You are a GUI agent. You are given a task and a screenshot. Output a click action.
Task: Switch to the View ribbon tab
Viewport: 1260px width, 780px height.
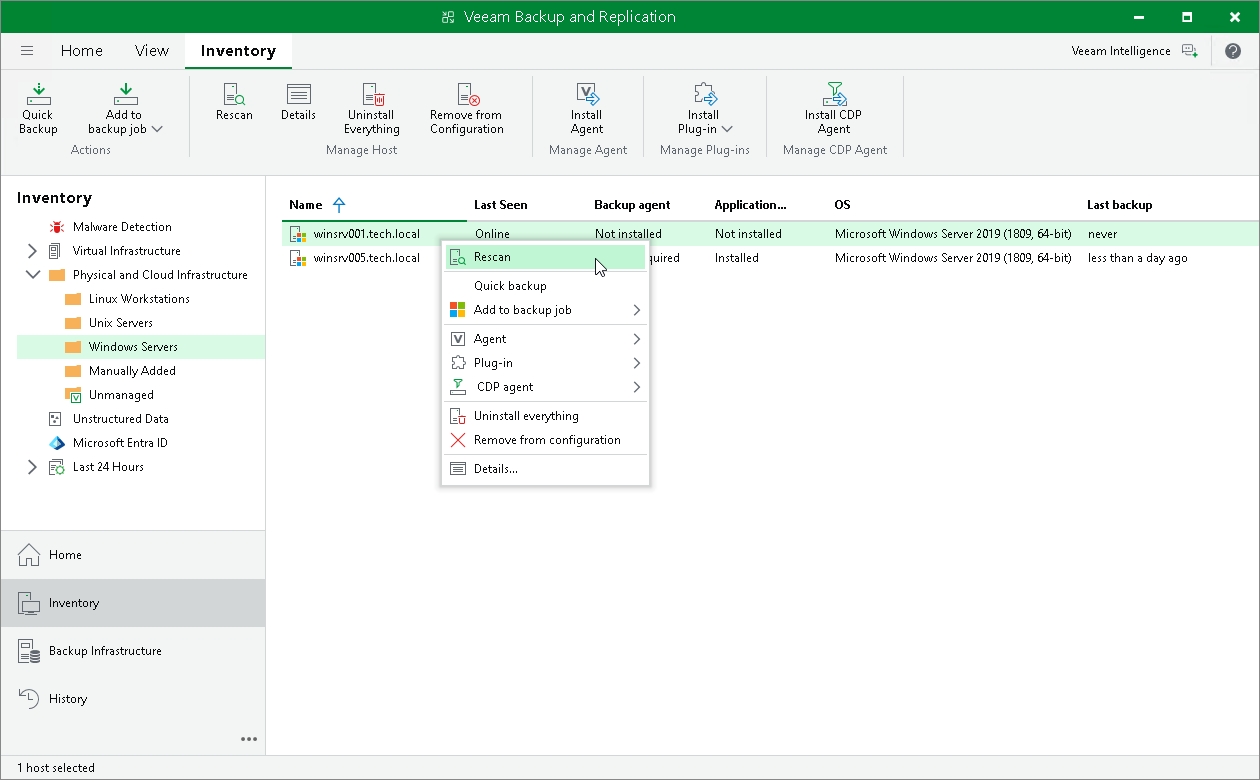coord(152,51)
